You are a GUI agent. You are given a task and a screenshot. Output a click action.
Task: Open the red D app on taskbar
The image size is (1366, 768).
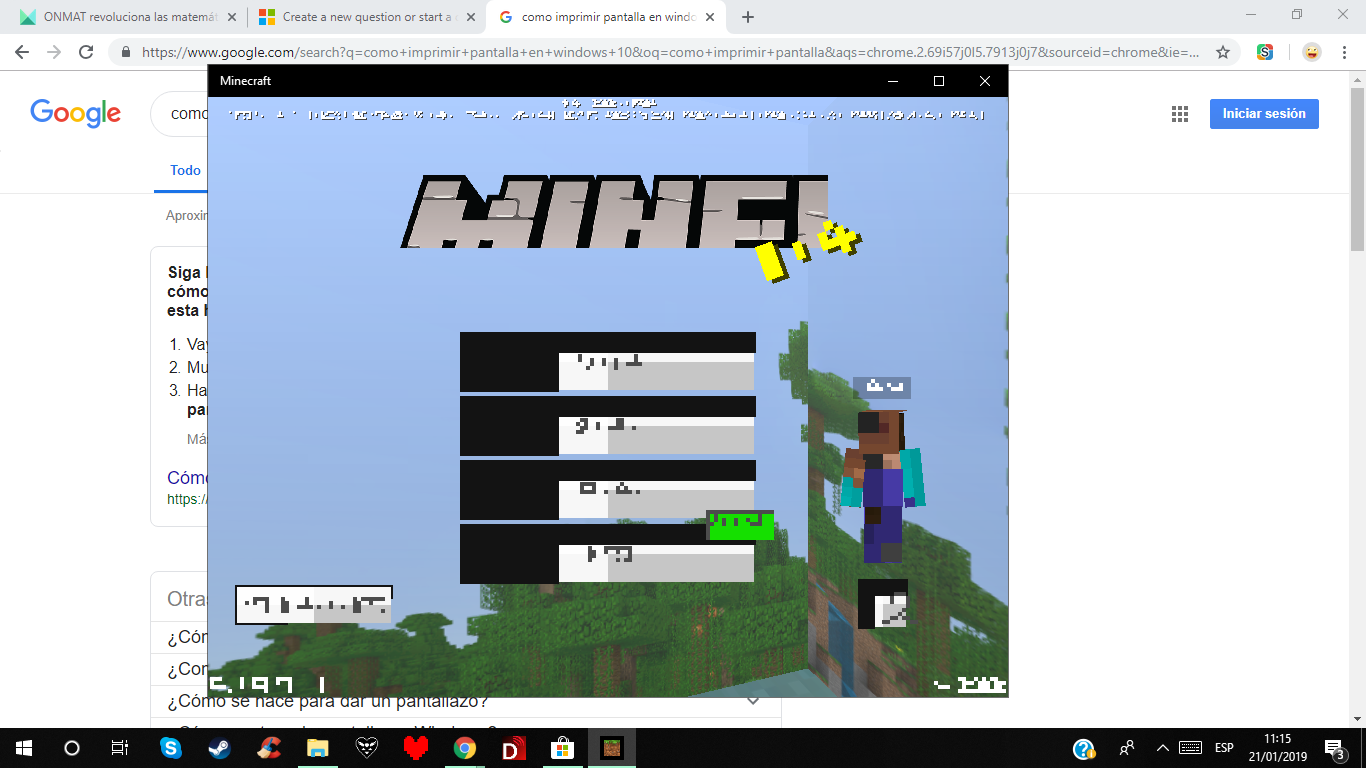[x=513, y=748]
